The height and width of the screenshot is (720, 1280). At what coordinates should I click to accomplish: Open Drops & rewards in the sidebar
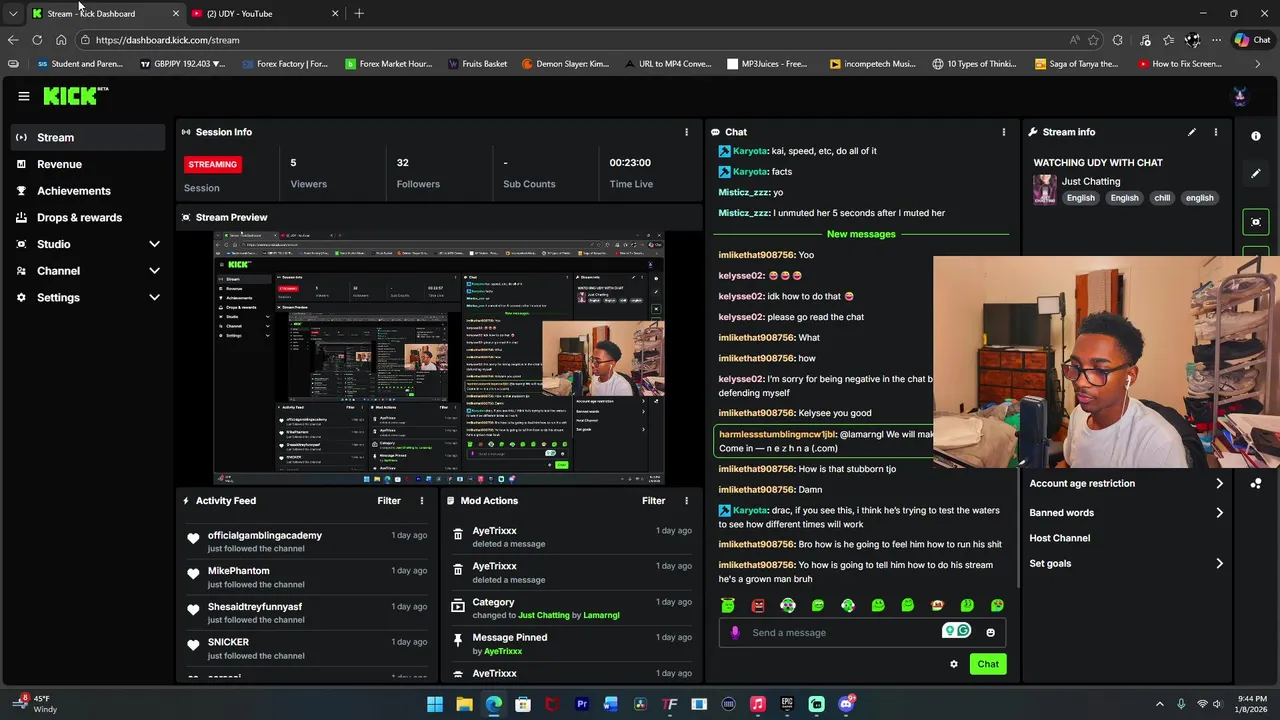88,218
